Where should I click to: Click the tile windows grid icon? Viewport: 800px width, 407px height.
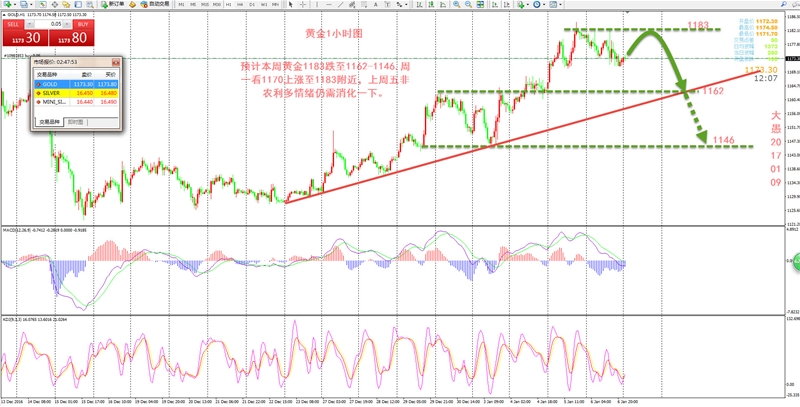click(480, 4)
